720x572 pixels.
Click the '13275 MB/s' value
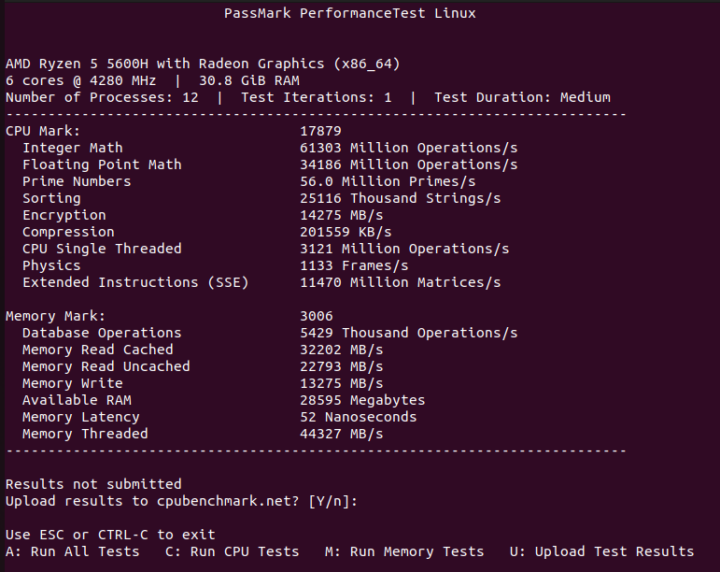342,383
